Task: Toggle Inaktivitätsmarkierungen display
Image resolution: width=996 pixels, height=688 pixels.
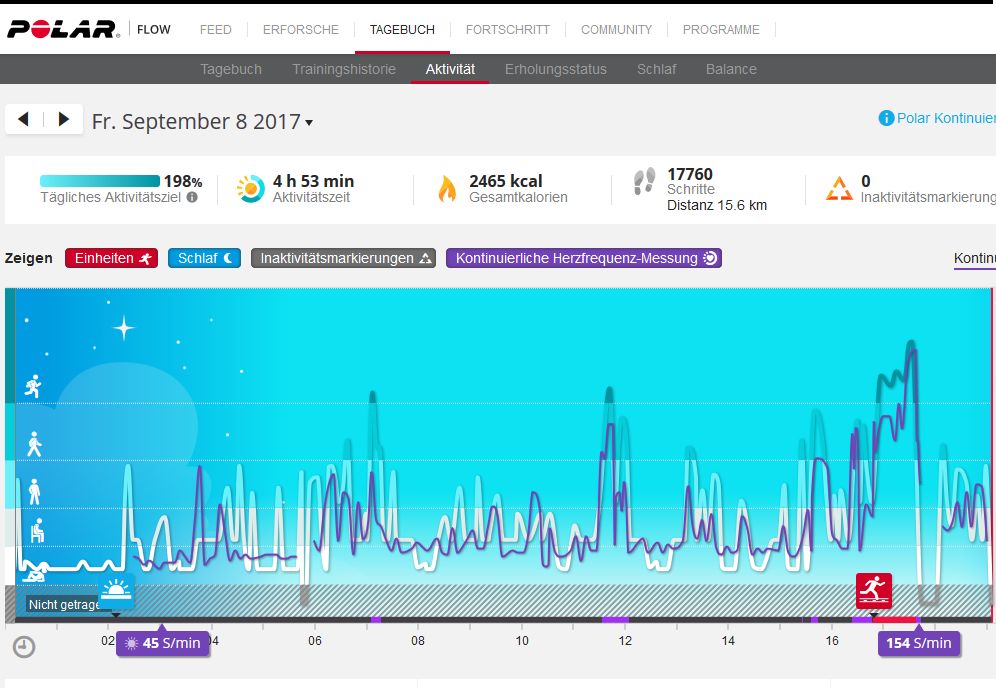Action: coord(343,258)
